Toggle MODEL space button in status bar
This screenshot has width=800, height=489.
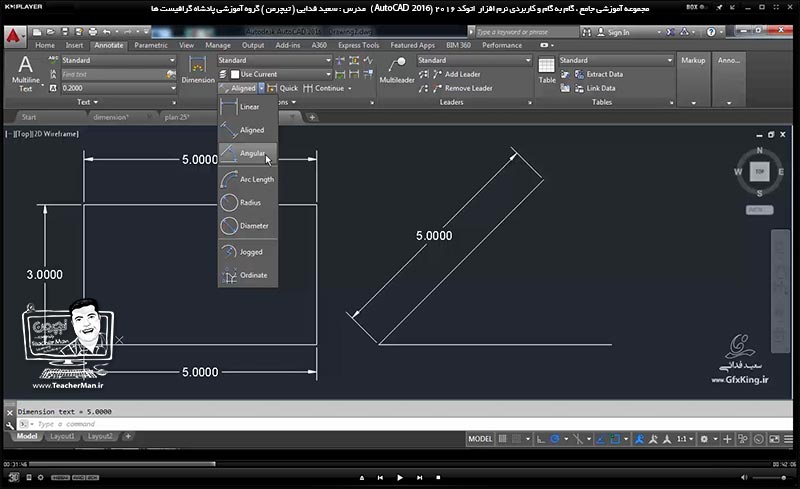[480, 439]
